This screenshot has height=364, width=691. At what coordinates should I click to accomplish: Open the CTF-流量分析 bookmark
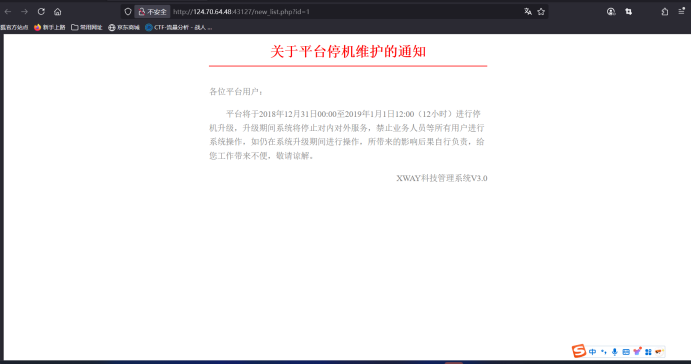click(x=178, y=27)
